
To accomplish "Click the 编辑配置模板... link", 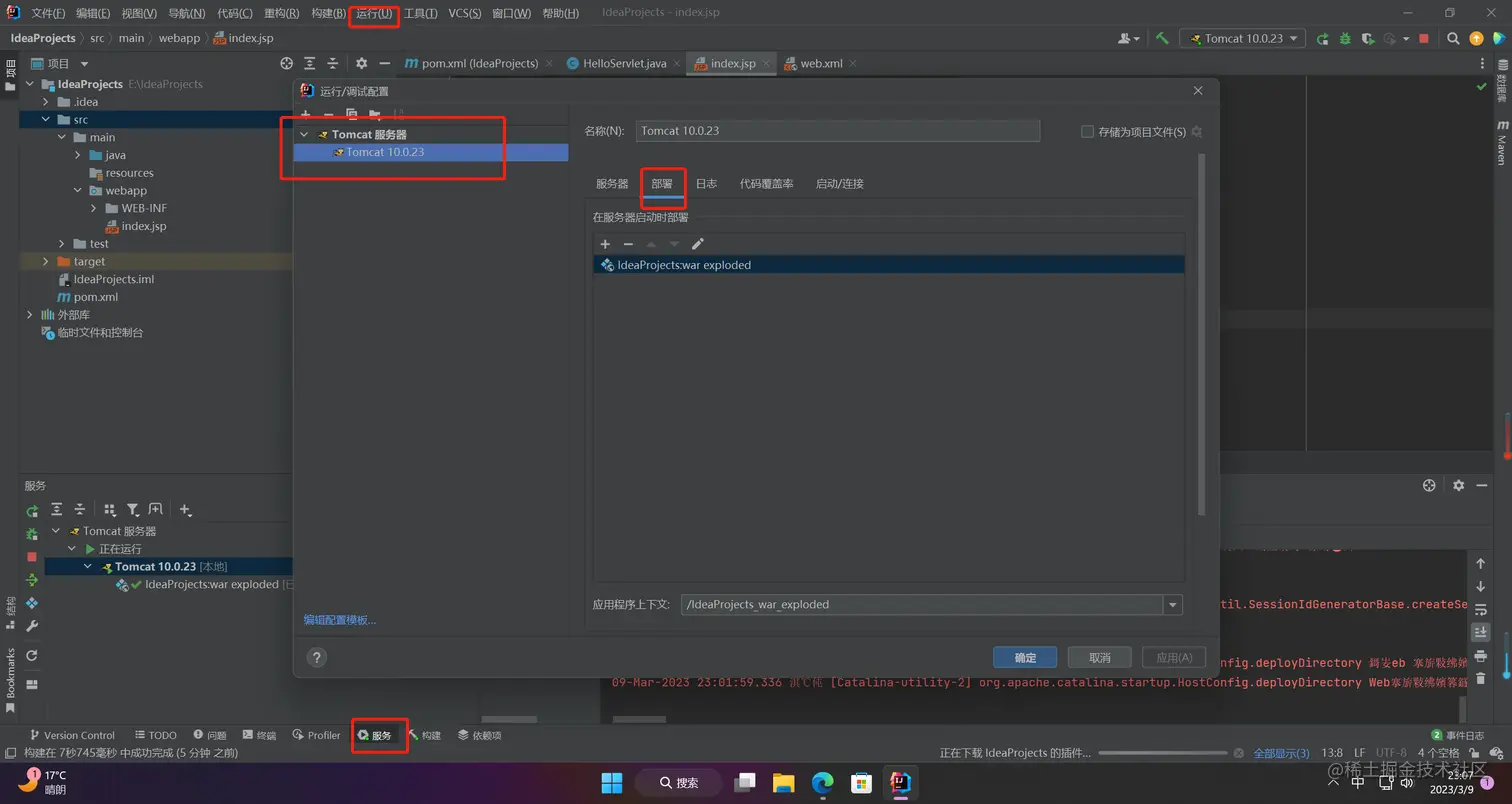I will click(x=340, y=620).
